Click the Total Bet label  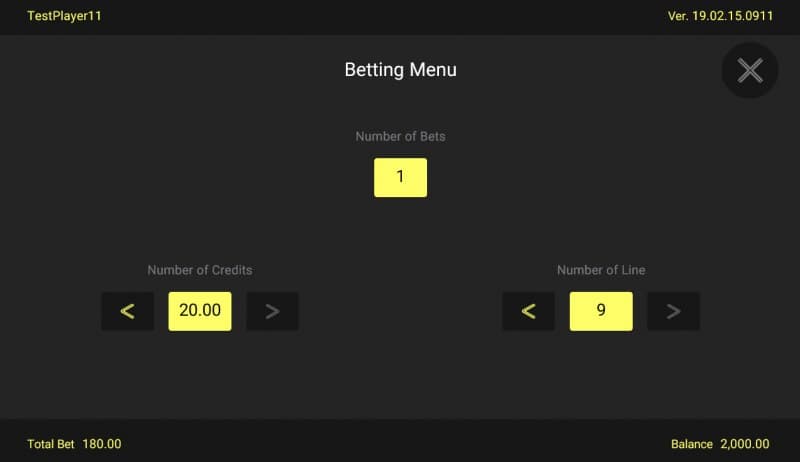(50, 444)
